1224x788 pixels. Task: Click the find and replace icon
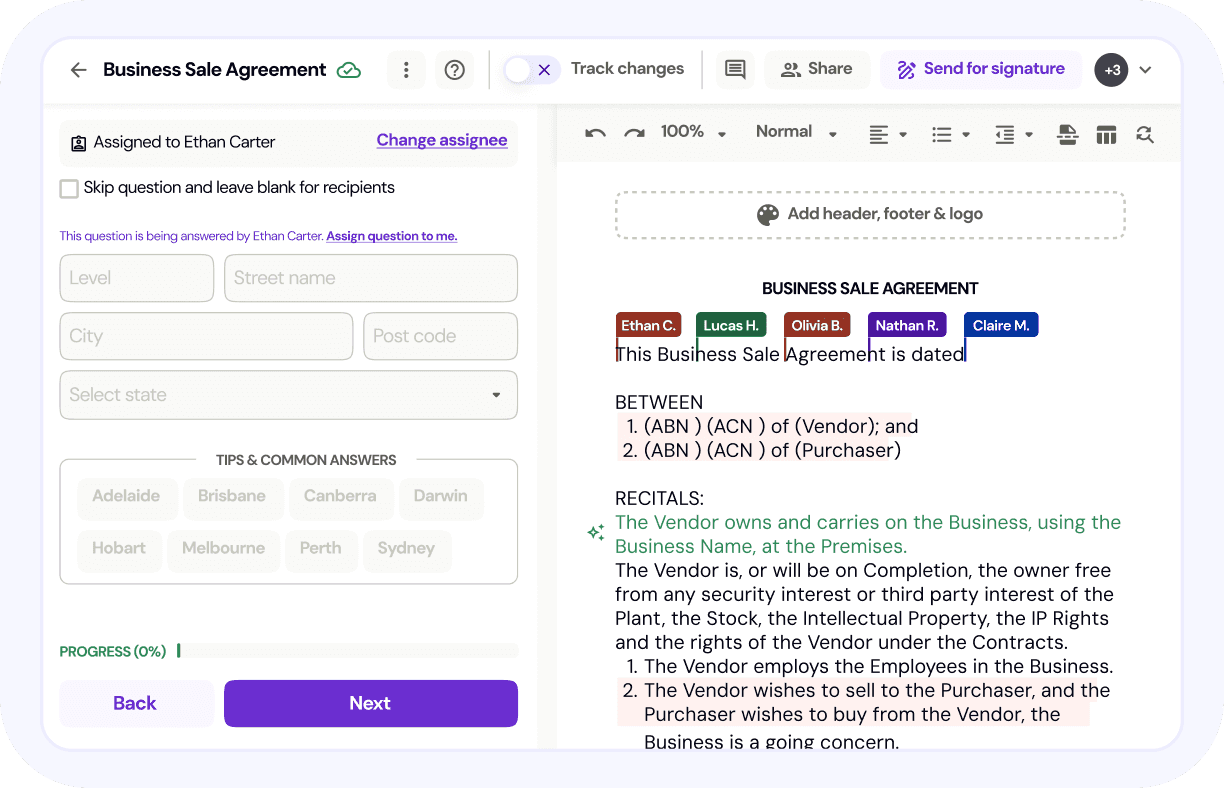(1145, 135)
